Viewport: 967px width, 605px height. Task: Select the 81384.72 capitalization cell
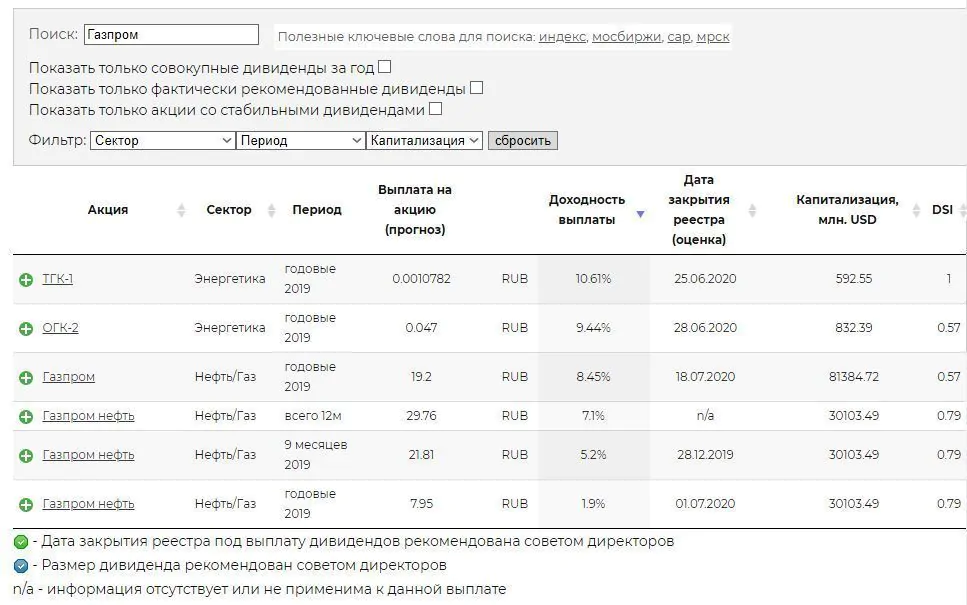click(x=854, y=377)
